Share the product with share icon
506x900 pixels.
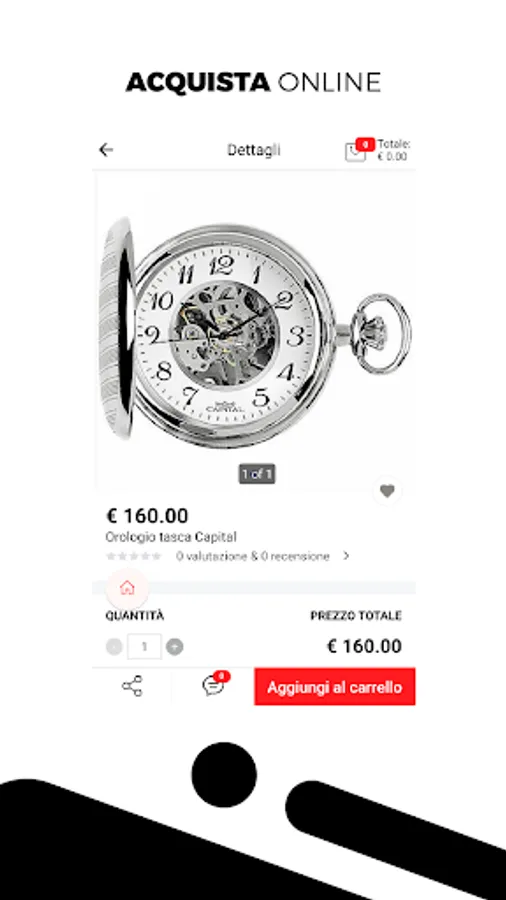pos(132,686)
